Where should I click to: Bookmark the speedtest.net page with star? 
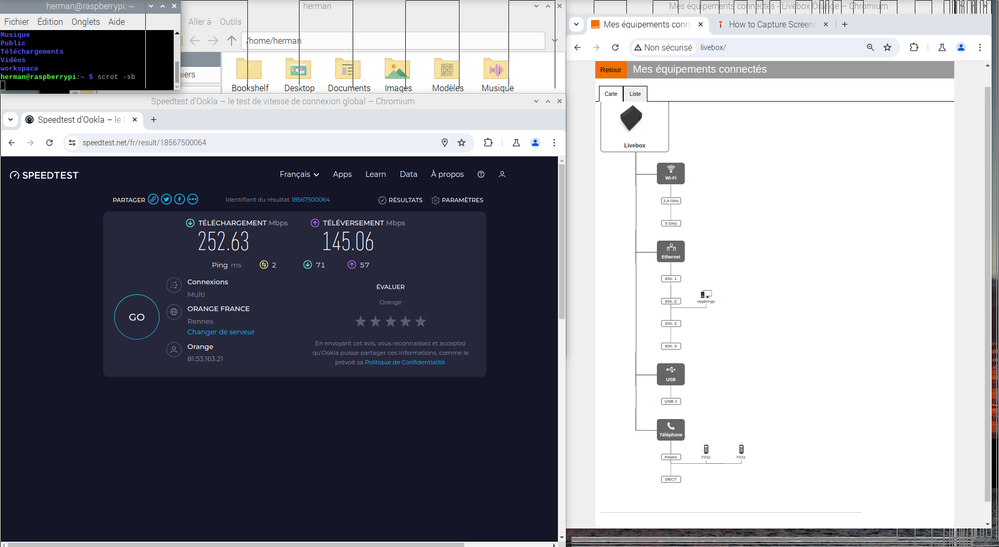(x=461, y=143)
